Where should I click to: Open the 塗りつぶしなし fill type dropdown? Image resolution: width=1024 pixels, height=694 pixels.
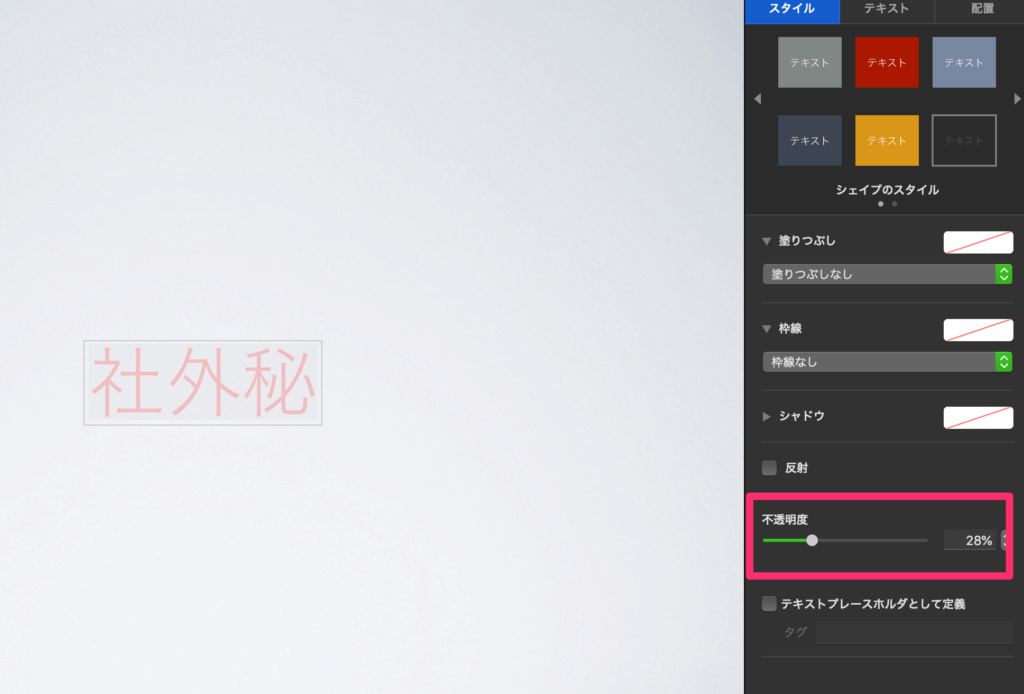[x=887, y=274]
